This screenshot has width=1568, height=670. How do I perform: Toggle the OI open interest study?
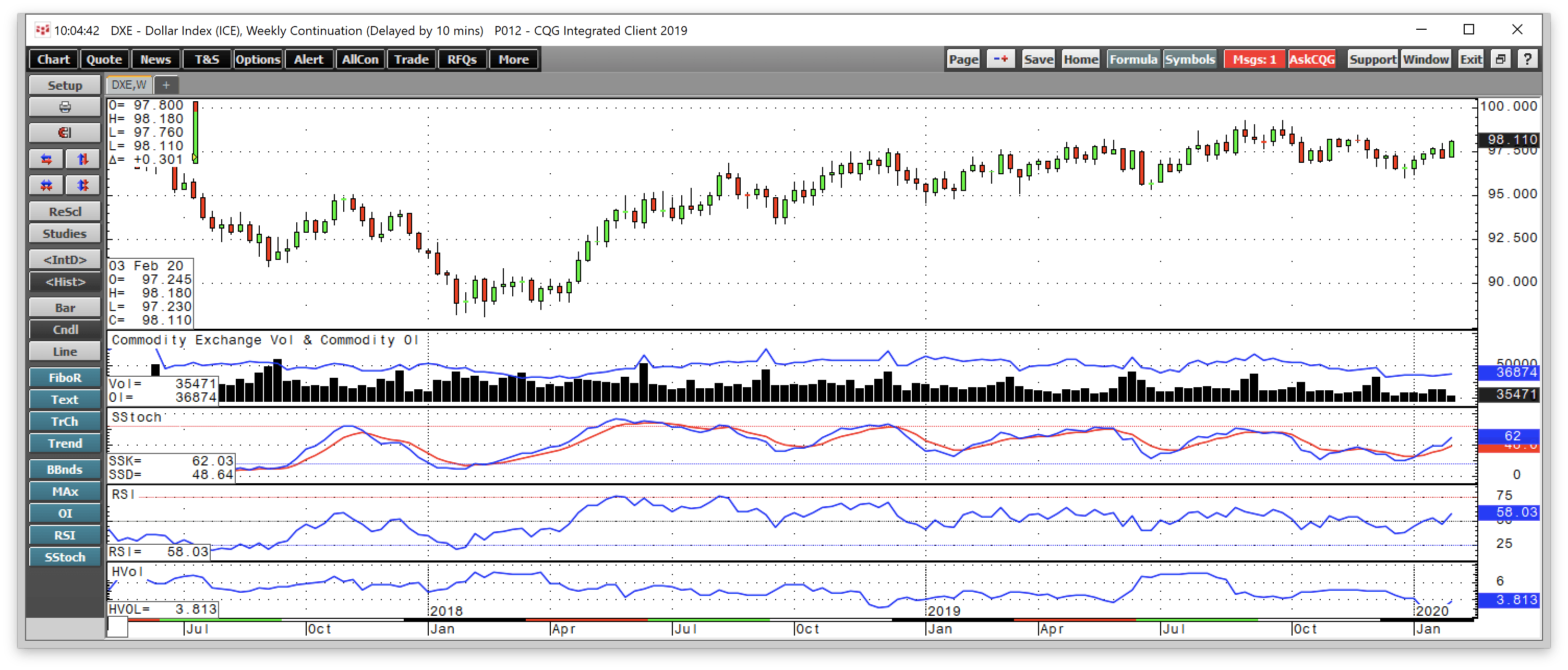coord(65,513)
